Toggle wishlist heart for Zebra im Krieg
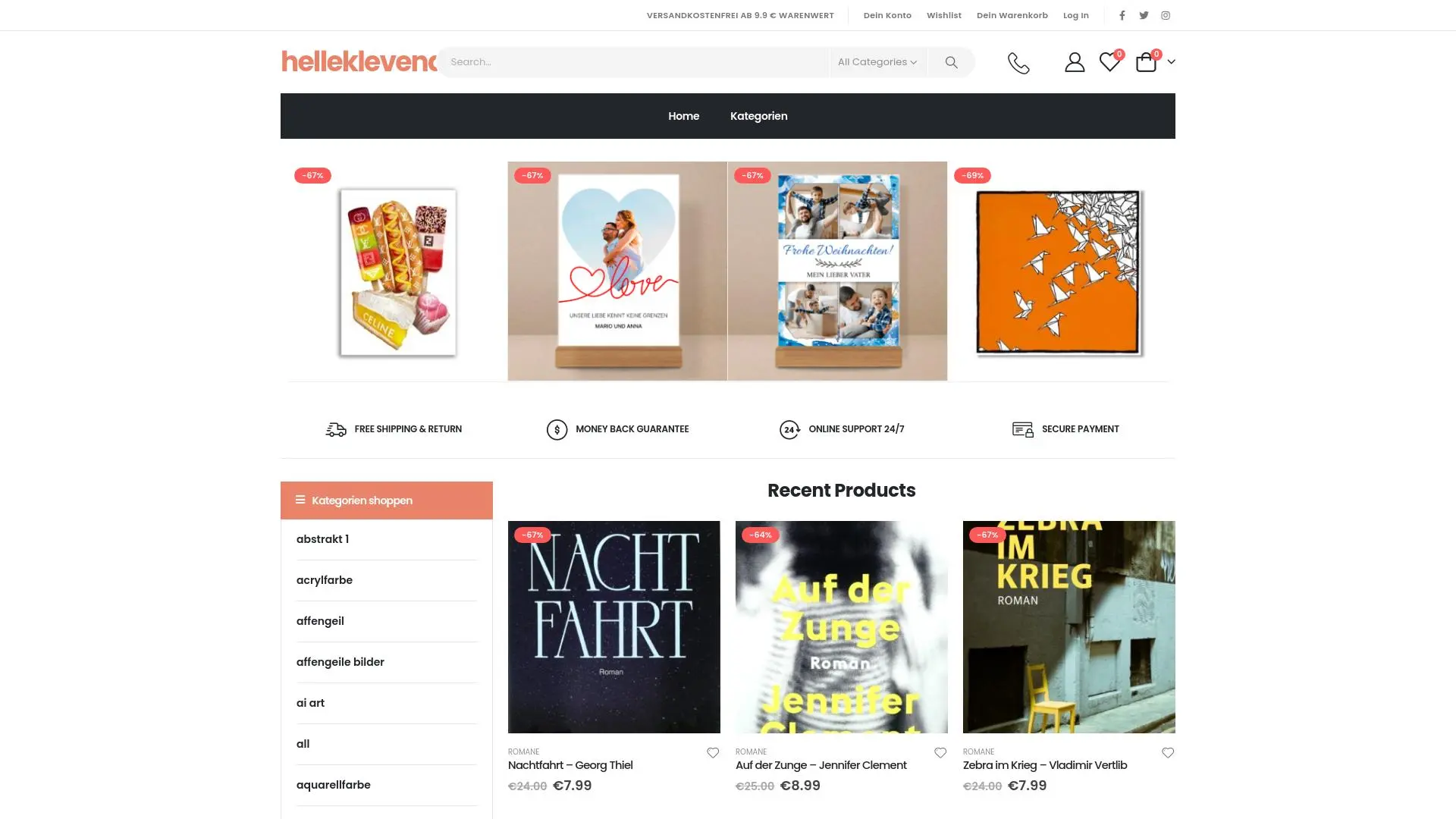Image resolution: width=1456 pixels, height=819 pixels. tap(1168, 753)
